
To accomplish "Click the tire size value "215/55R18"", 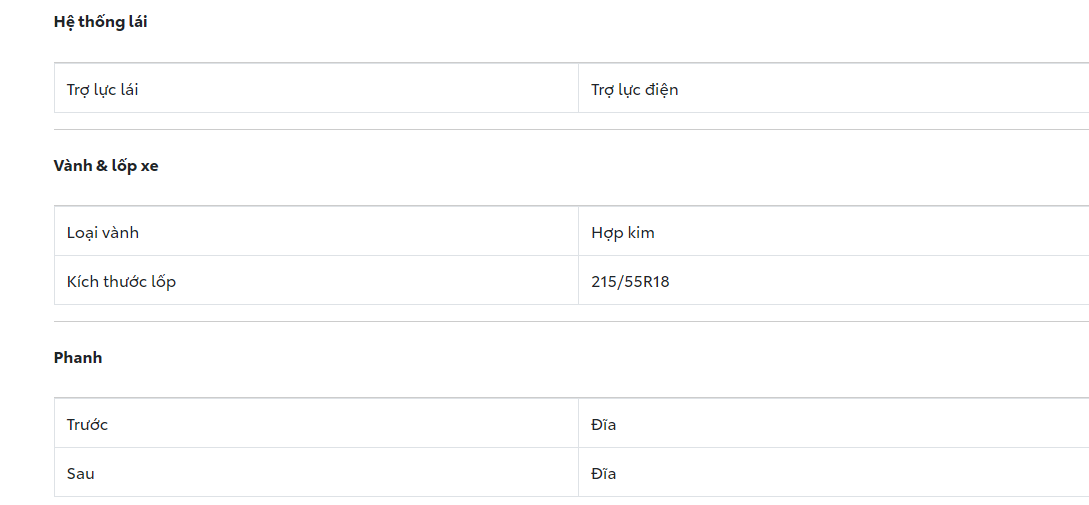I will tap(630, 282).
